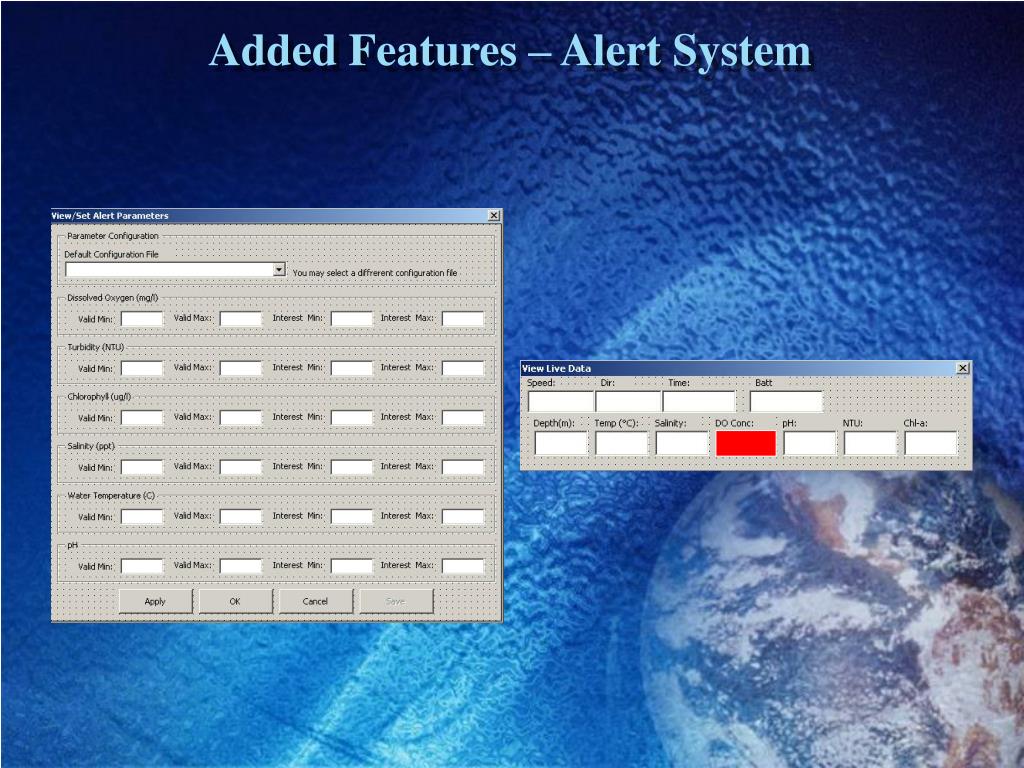Select the NTU live data box
Viewport: 1024px width, 768px height.
click(x=870, y=443)
